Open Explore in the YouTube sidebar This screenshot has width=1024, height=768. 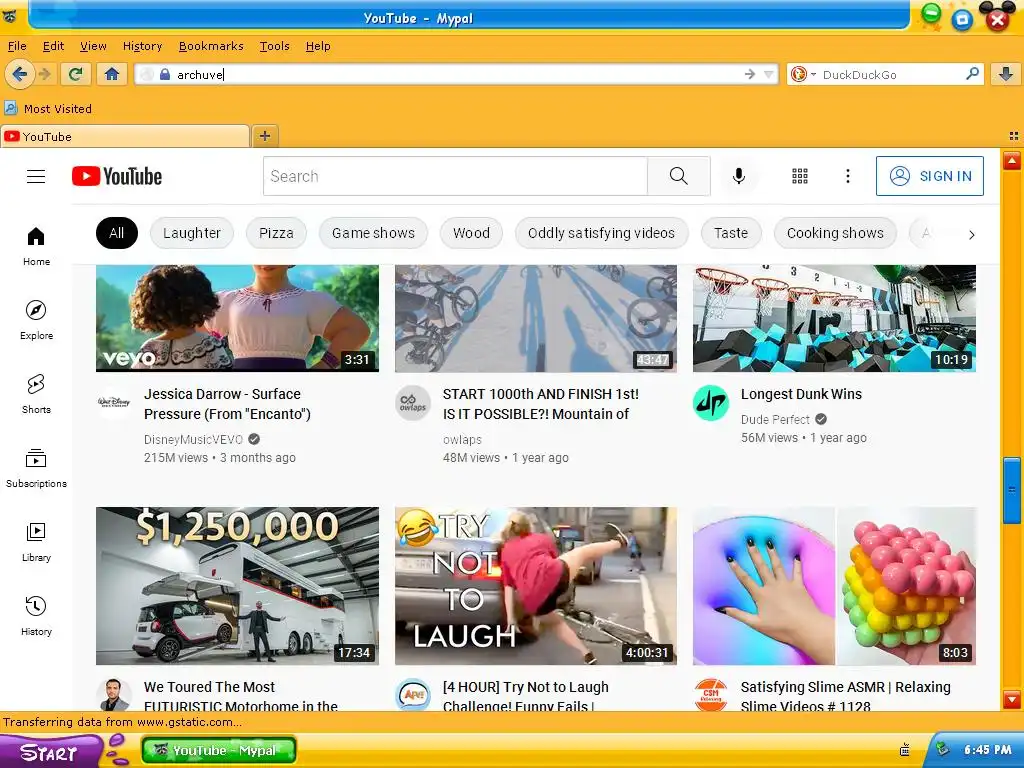click(x=36, y=320)
